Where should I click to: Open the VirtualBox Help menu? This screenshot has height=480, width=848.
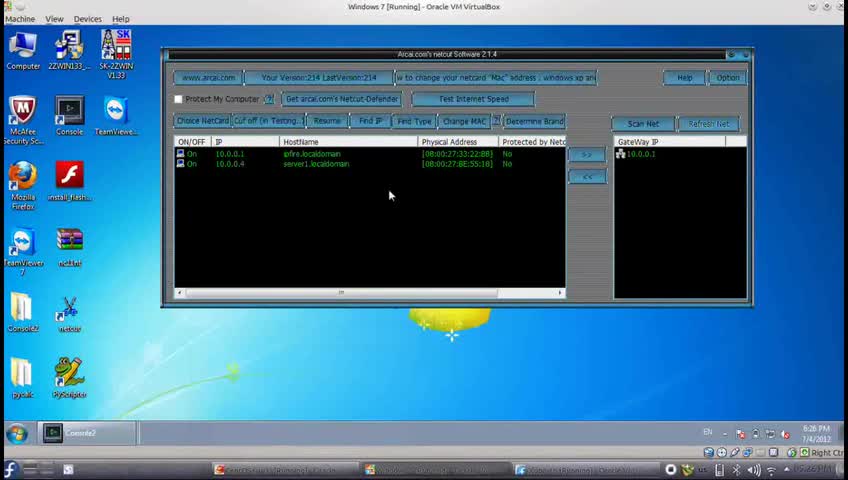coord(121,19)
